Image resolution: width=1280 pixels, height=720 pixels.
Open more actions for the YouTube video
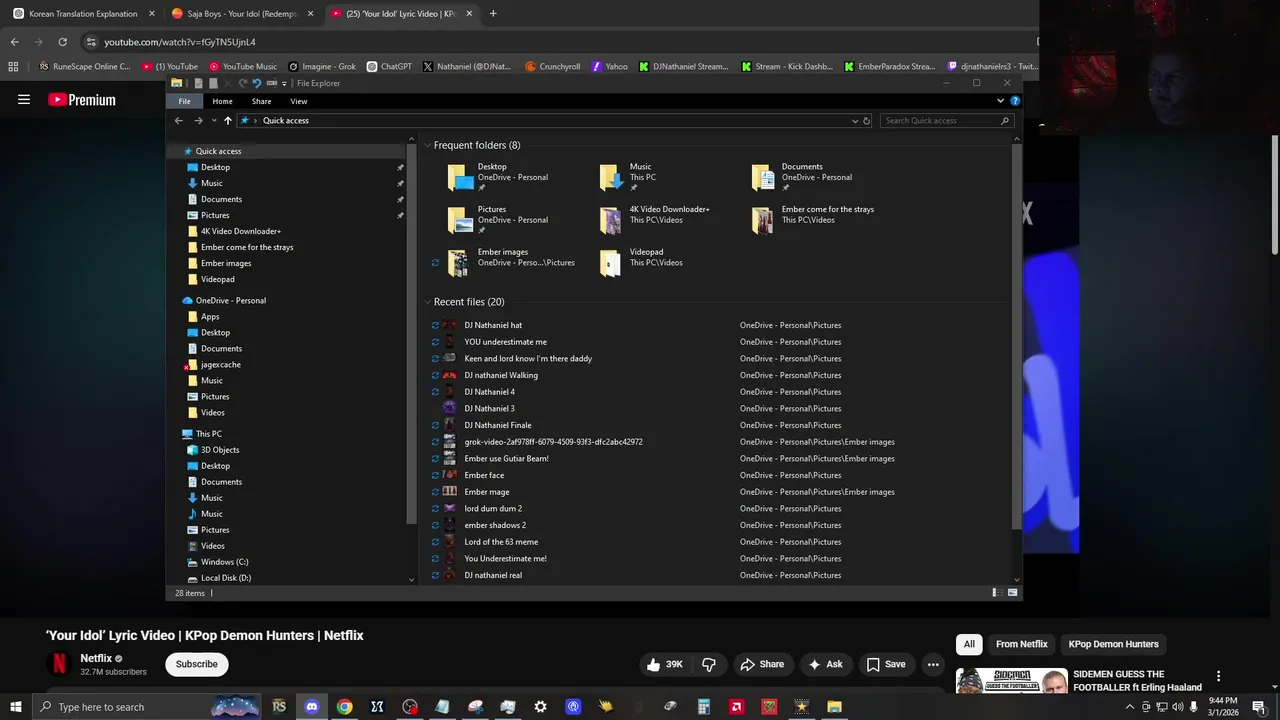933,664
